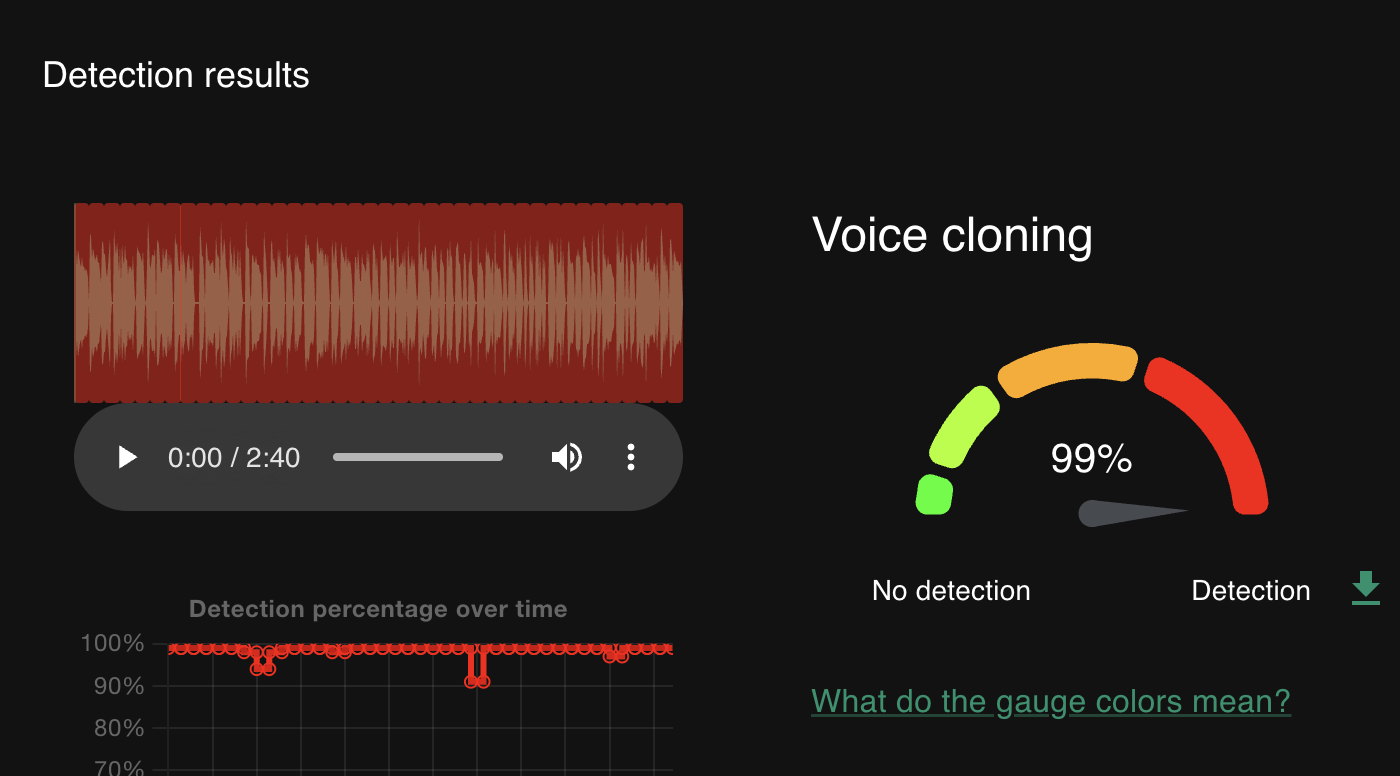Click the thin red playhead line in waveform
The width and height of the screenshot is (1400, 776).
pos(180,302)
